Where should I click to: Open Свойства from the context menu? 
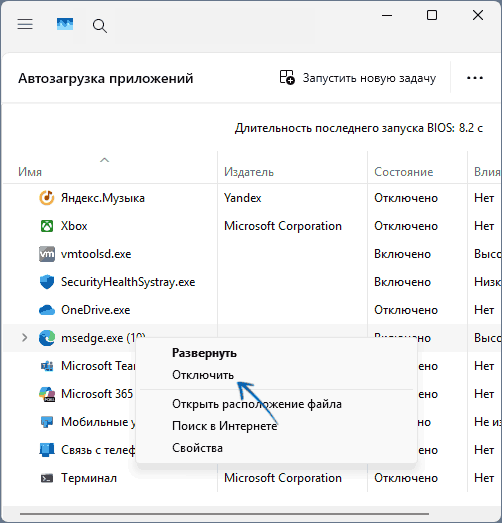pos(197,448)
